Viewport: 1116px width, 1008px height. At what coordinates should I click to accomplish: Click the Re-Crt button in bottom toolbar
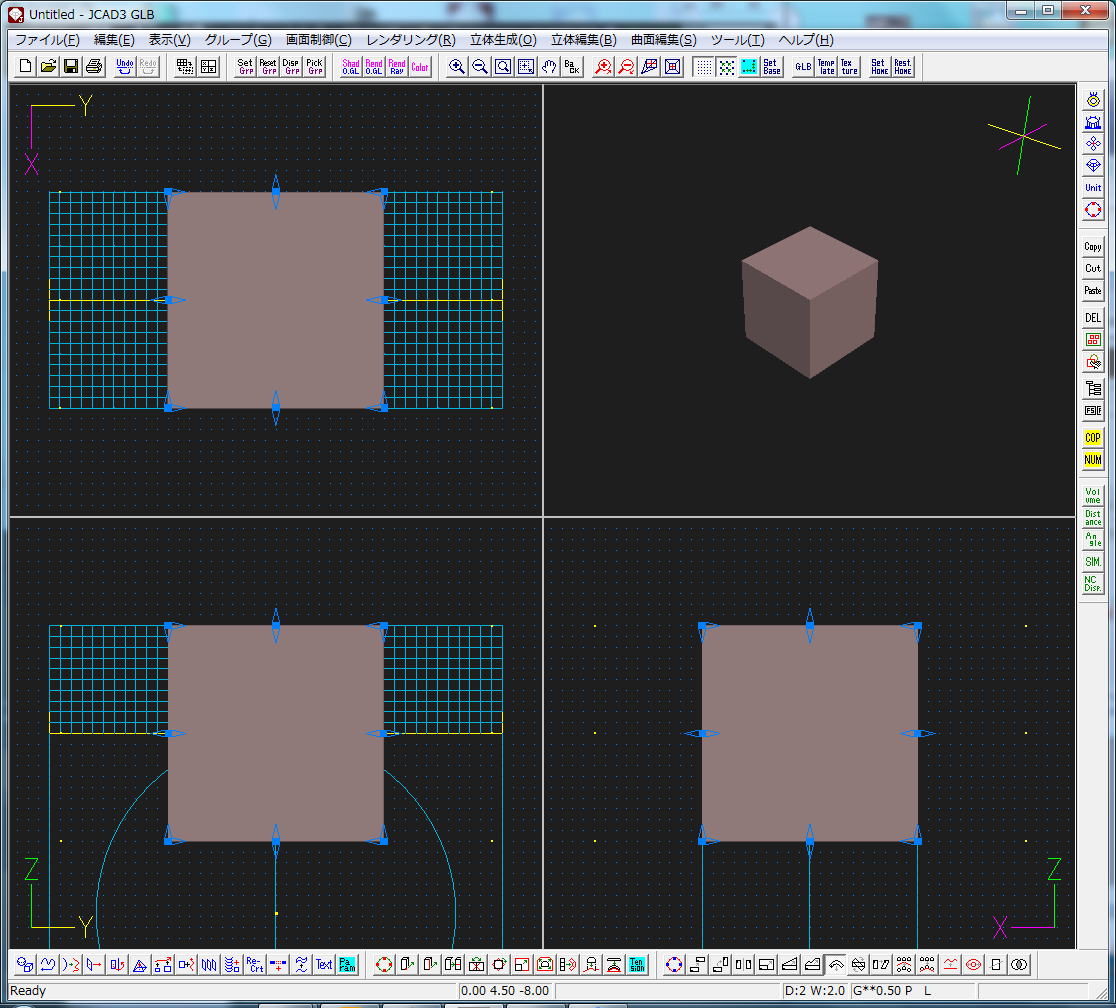click(255, 965)
